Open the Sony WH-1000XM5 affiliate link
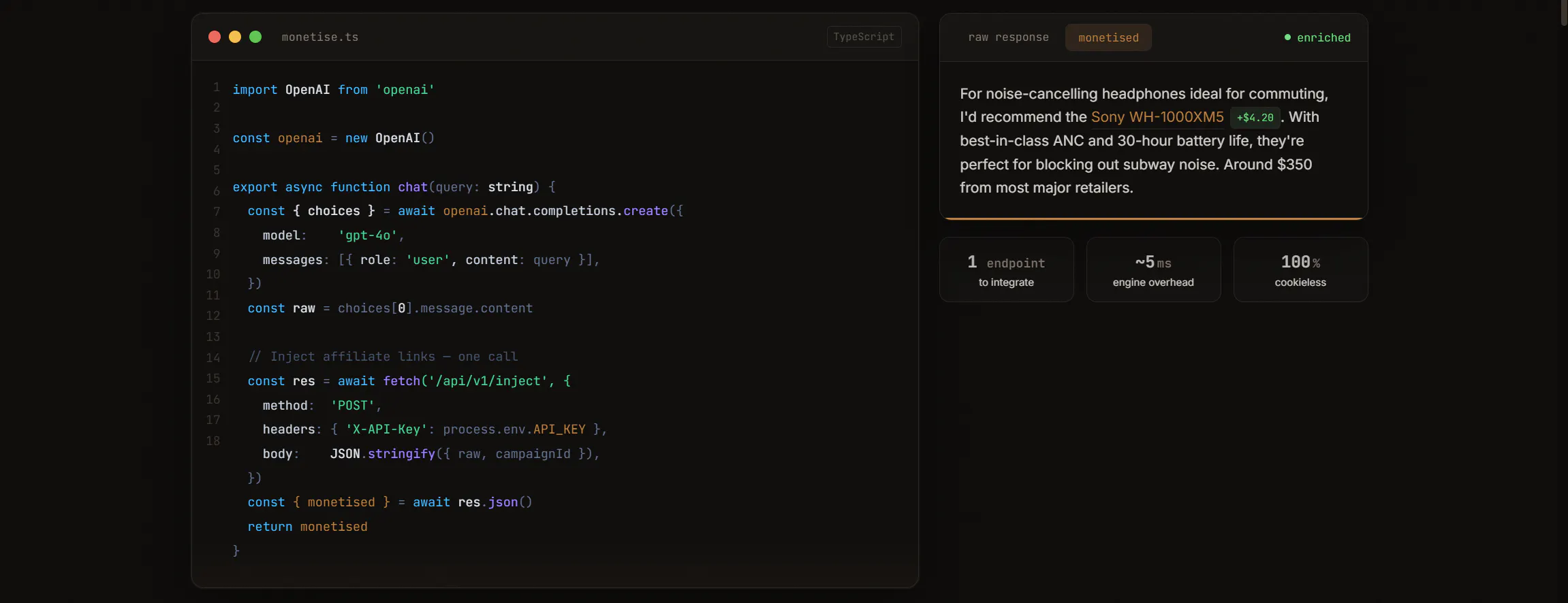This screenshot has width=1568, height=603. point(1157,117)
